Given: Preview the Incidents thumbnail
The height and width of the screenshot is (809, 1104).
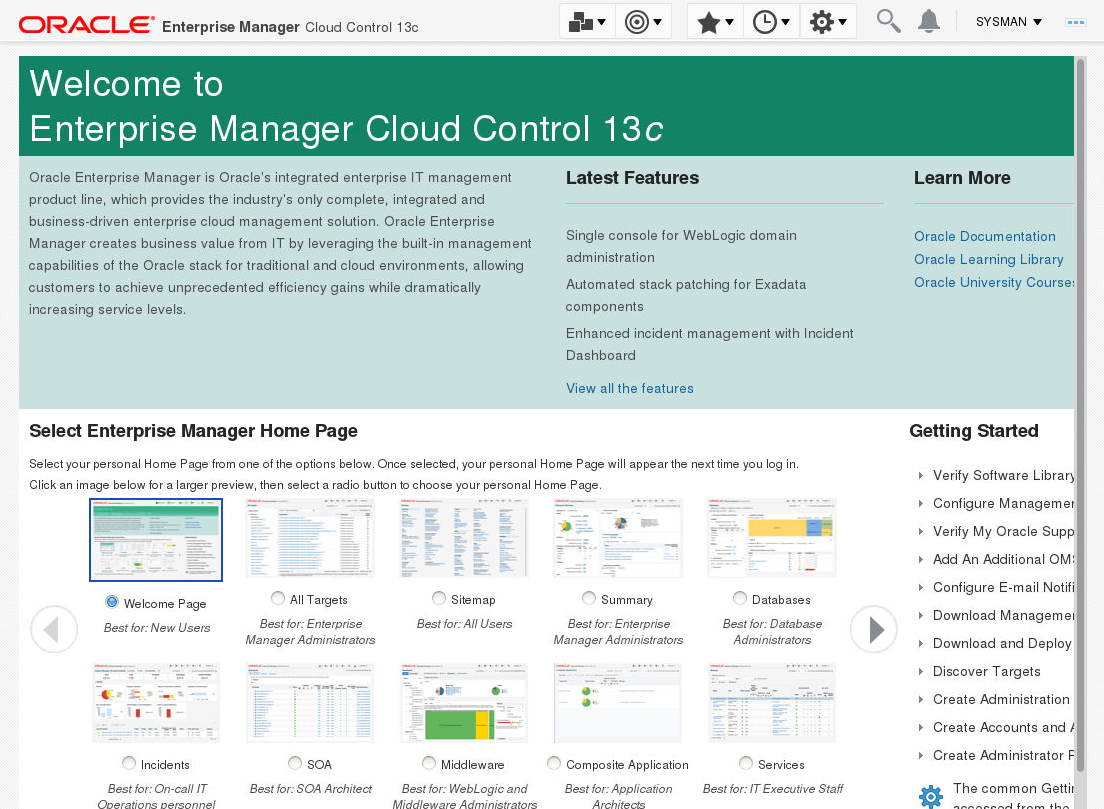Looking at the screenshot, I should 156,703.
